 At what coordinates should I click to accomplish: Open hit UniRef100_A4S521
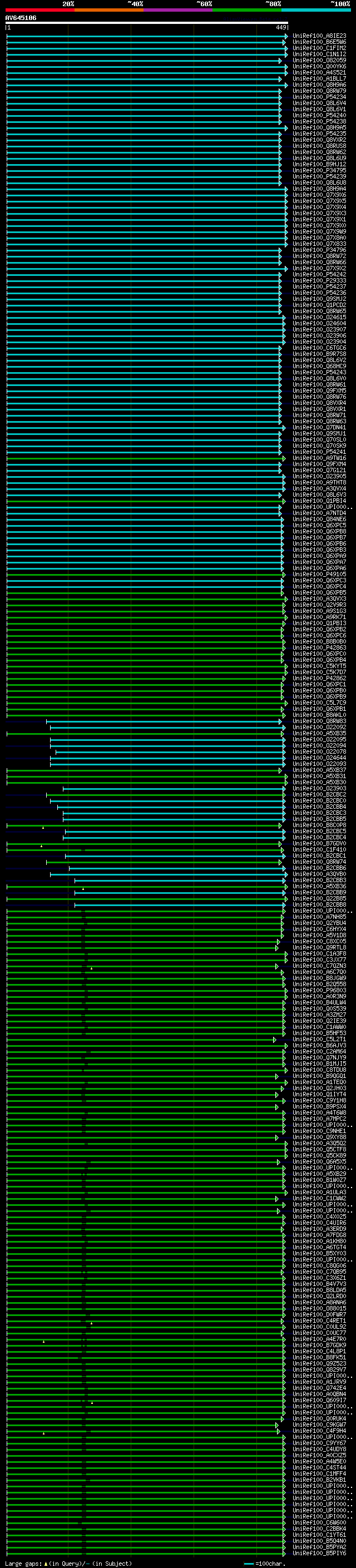(x=319, y=72)
